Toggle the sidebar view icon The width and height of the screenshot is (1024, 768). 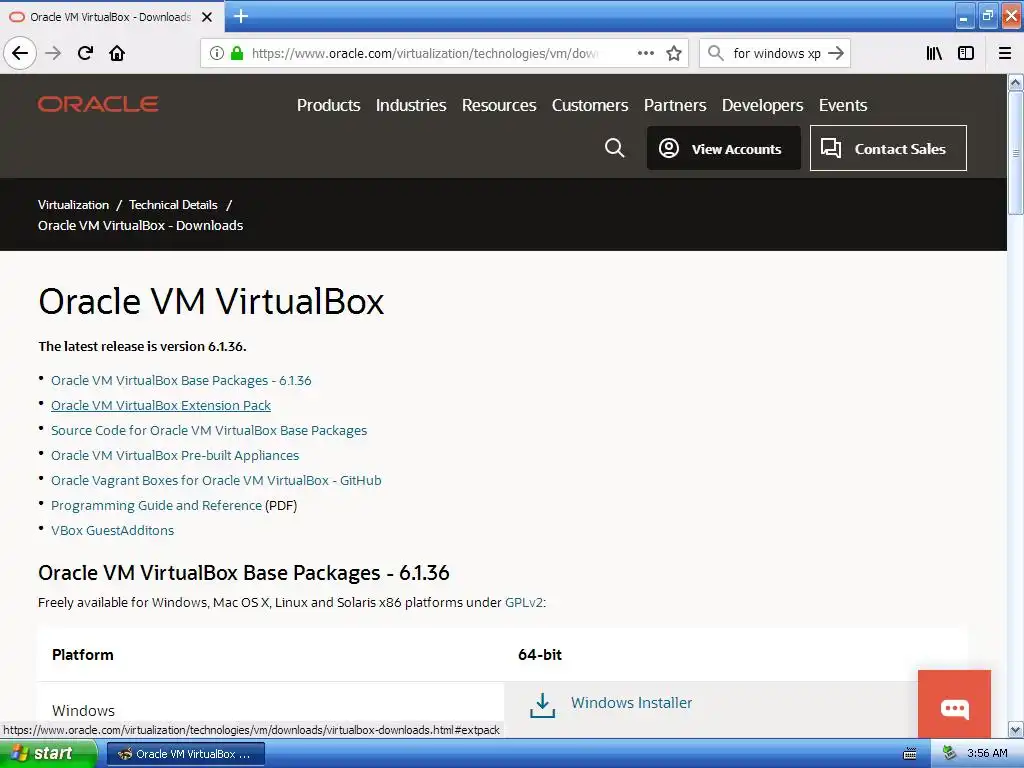(x=966, y=53)
